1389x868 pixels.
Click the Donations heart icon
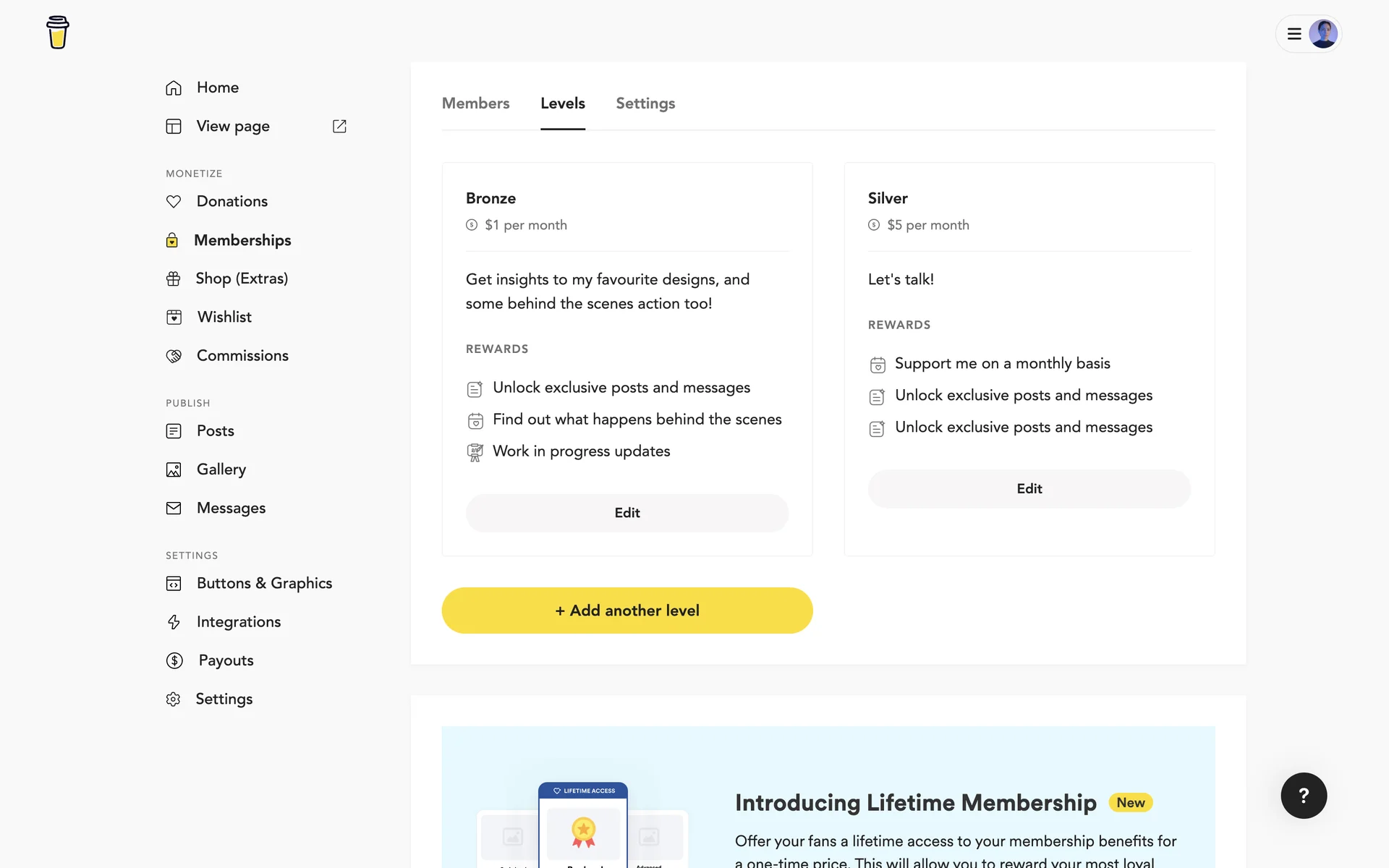coord(174,201)
